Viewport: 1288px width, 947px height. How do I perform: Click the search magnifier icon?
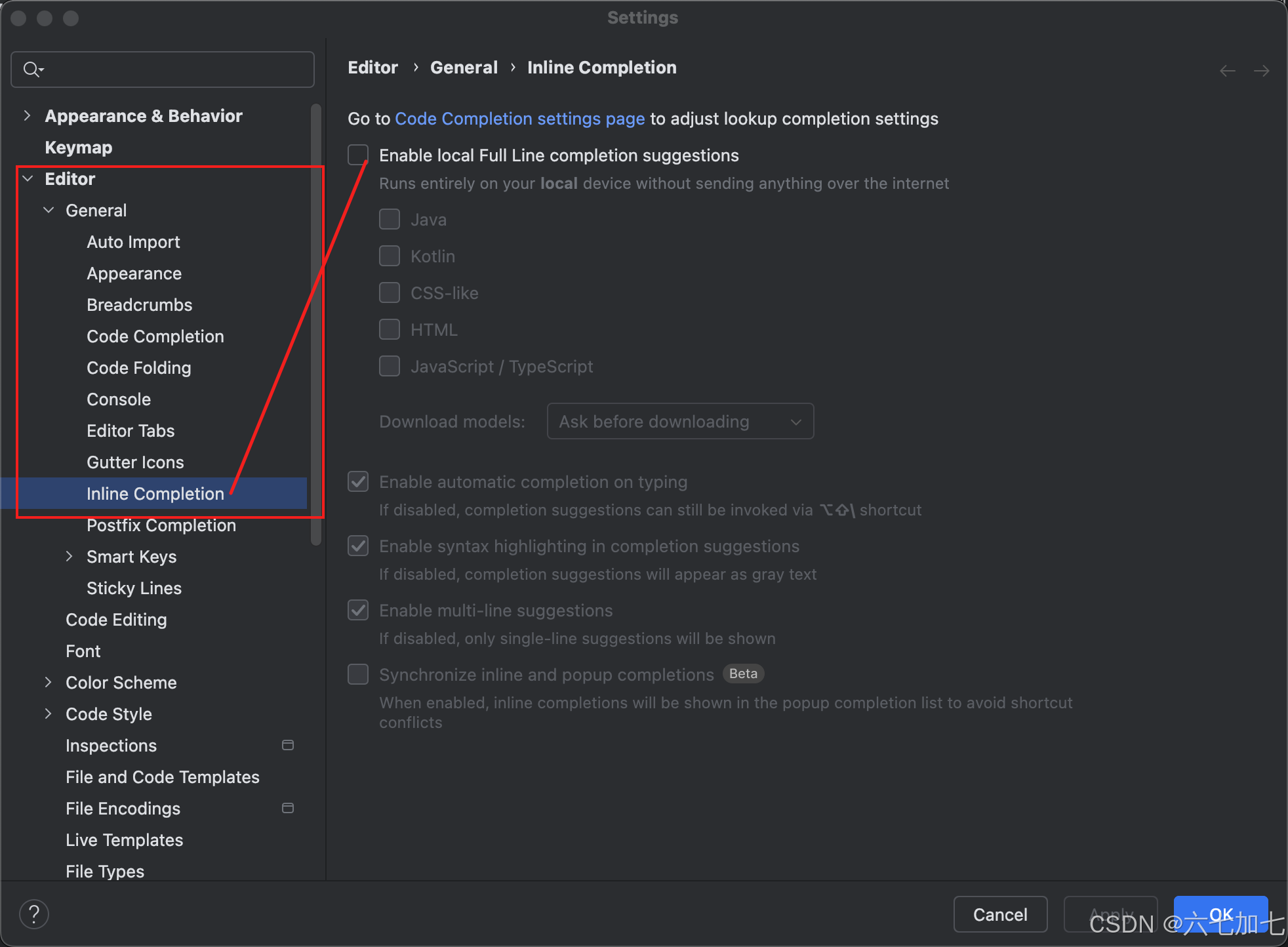(x=31, y=69)
